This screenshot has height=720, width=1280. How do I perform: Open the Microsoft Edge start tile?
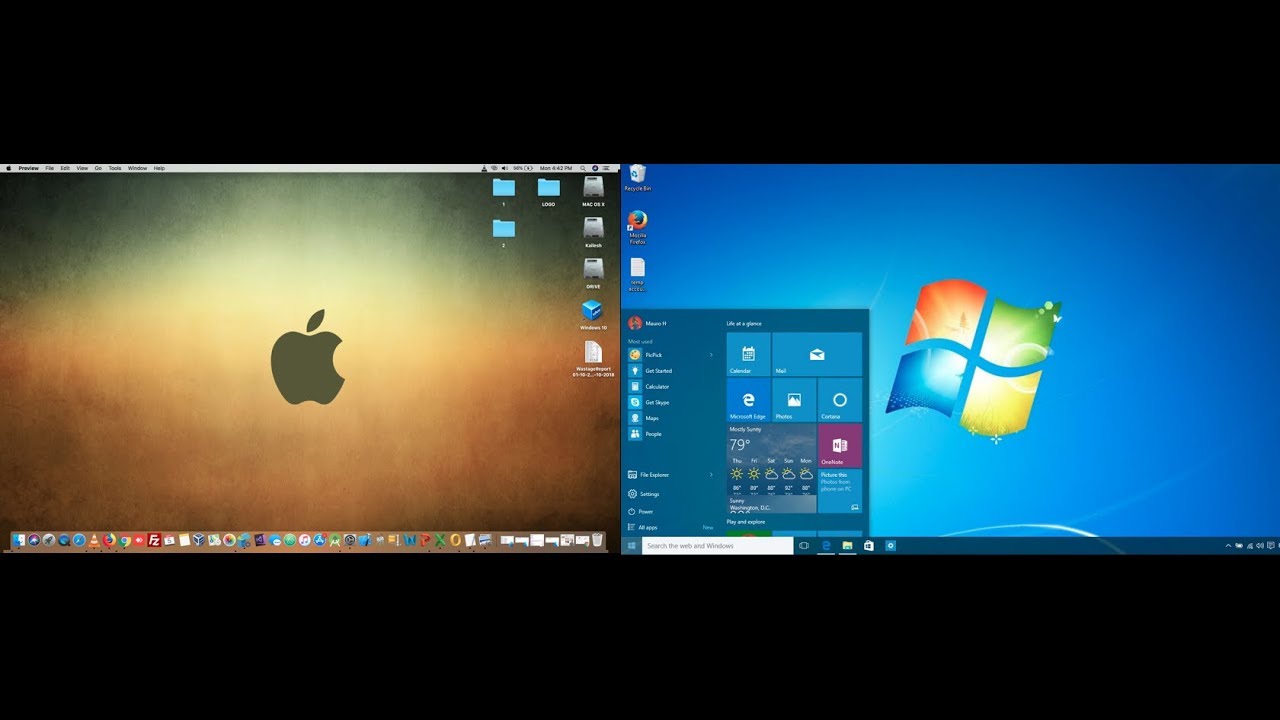748,400
